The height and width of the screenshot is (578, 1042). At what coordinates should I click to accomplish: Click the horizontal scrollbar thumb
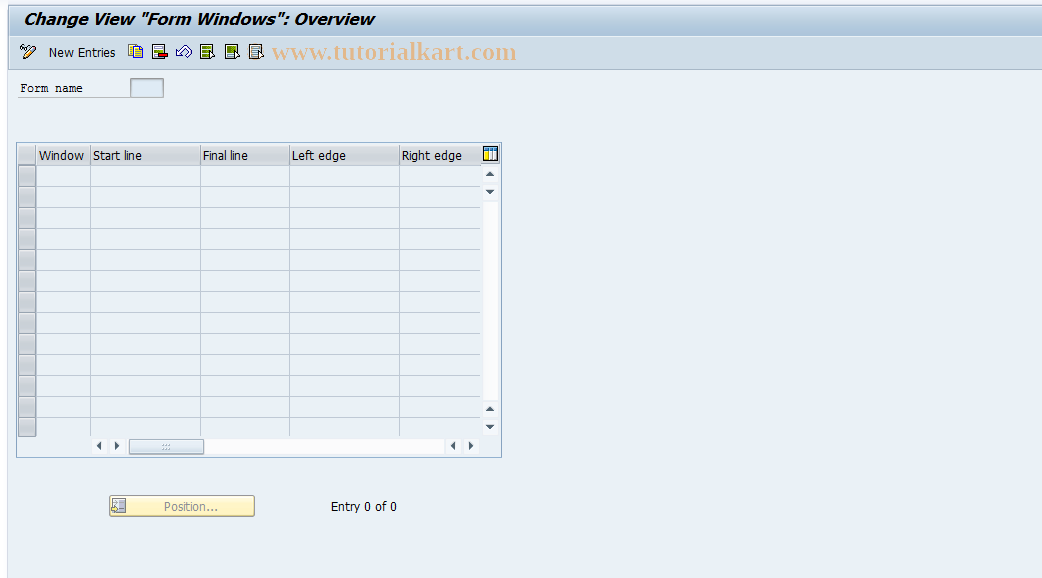click(166, 446)
